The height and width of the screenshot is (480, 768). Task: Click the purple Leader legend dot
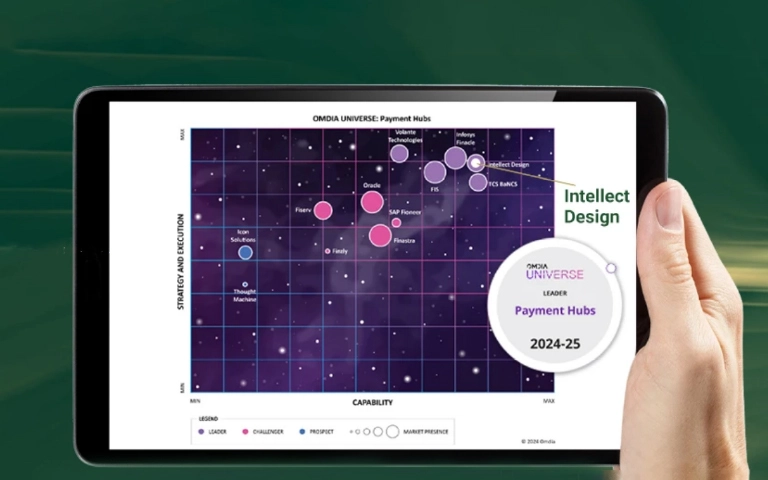tap(201, 432)
